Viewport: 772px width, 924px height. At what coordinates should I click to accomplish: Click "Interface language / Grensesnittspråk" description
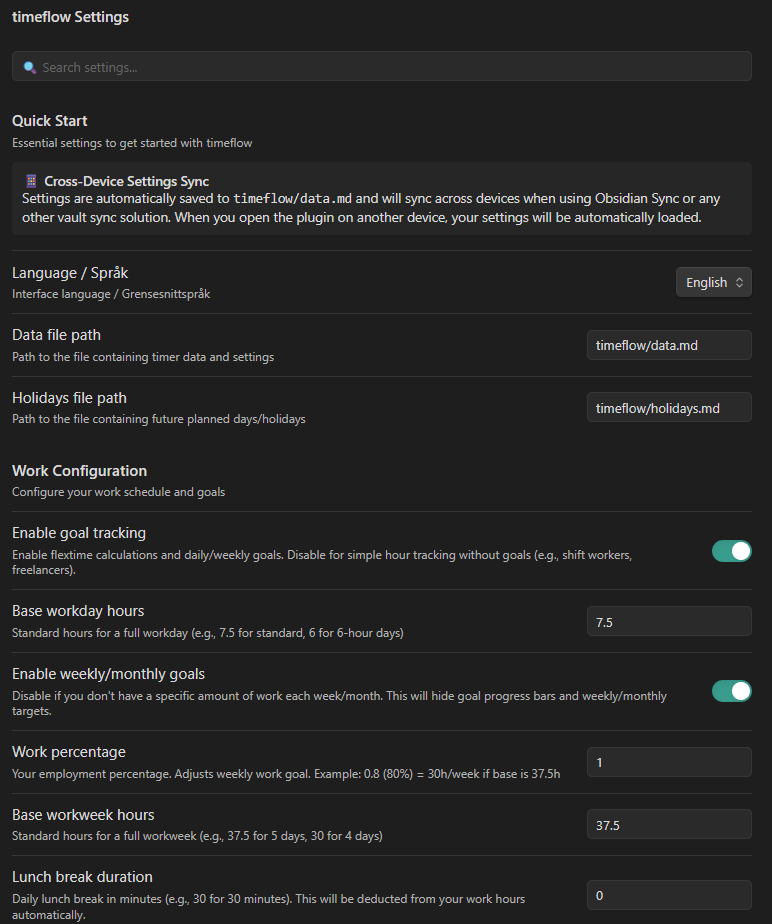(111, 294)
